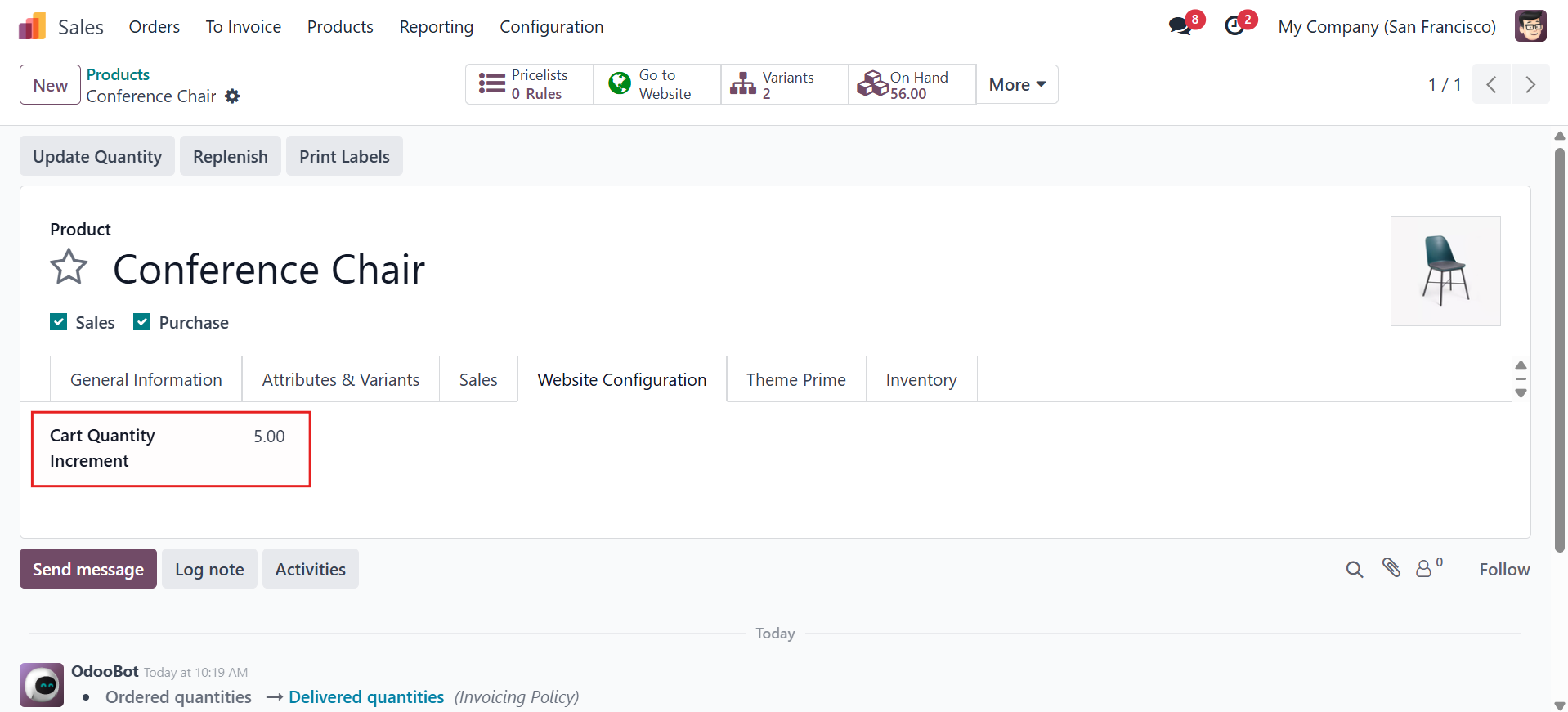The height and width of the screenshot is (712, 1568).
Task: Go to next record arrow
Action: click(x=1530, y=84)
